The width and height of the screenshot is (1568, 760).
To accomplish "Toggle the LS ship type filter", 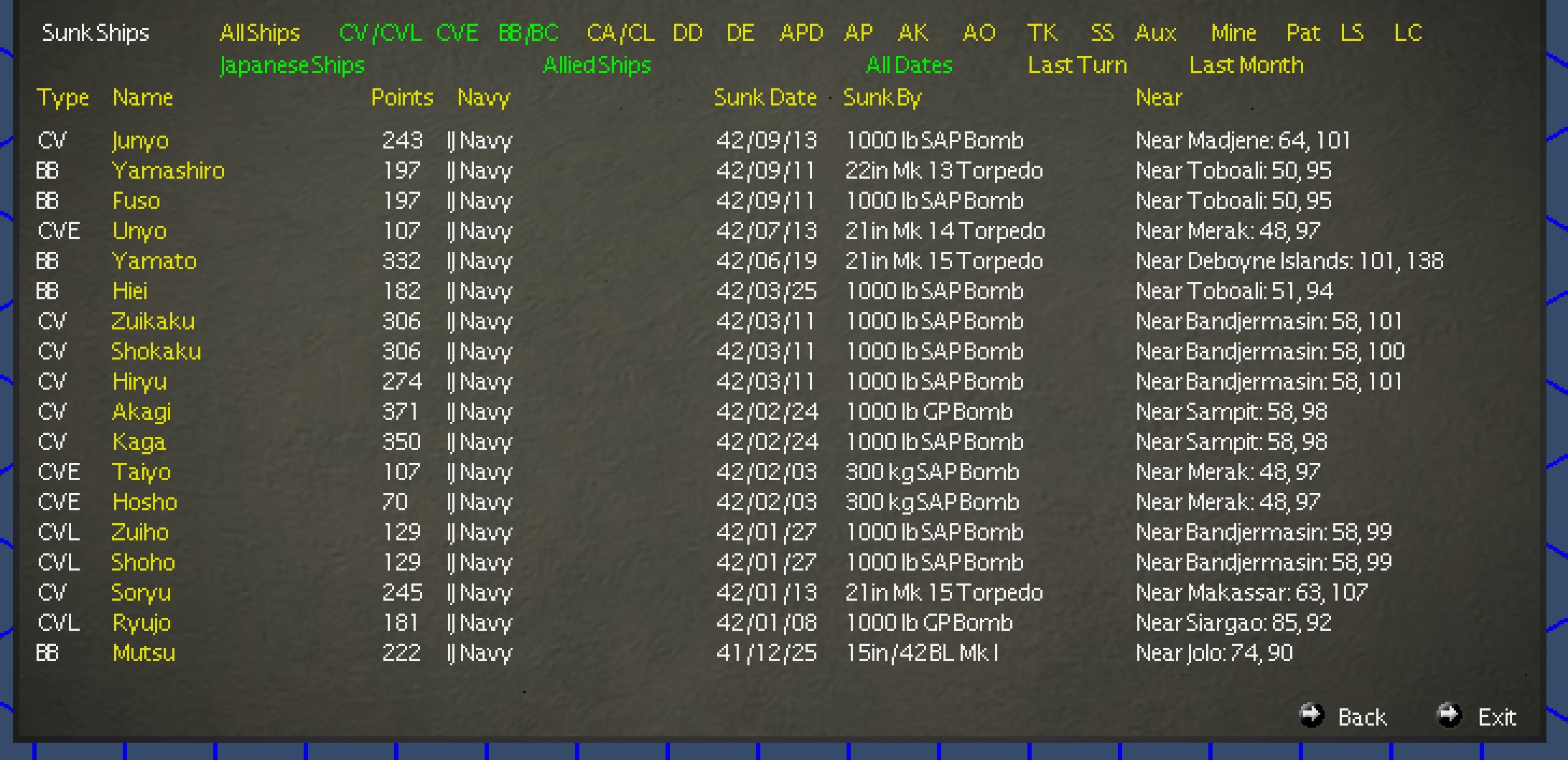I will (1352, 32).
